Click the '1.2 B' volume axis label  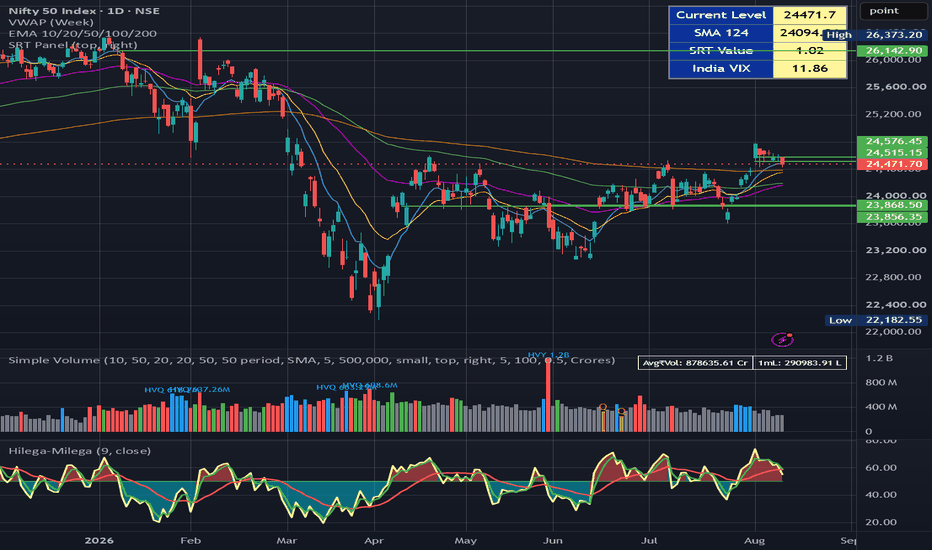(x=879, y=358)
